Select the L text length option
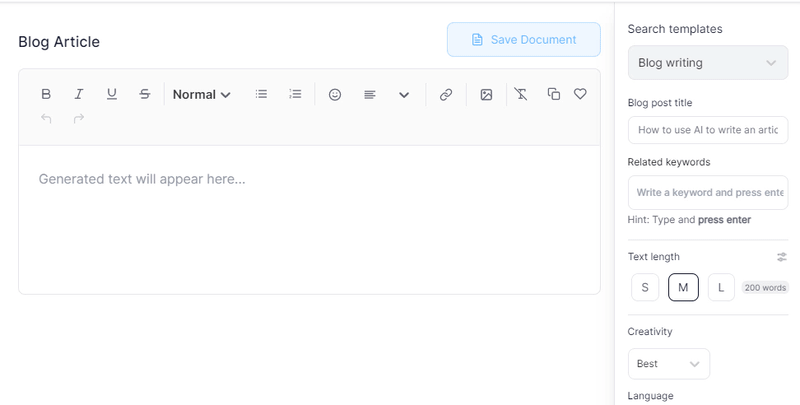Screen dimensions: 800x405 [721, 288]
